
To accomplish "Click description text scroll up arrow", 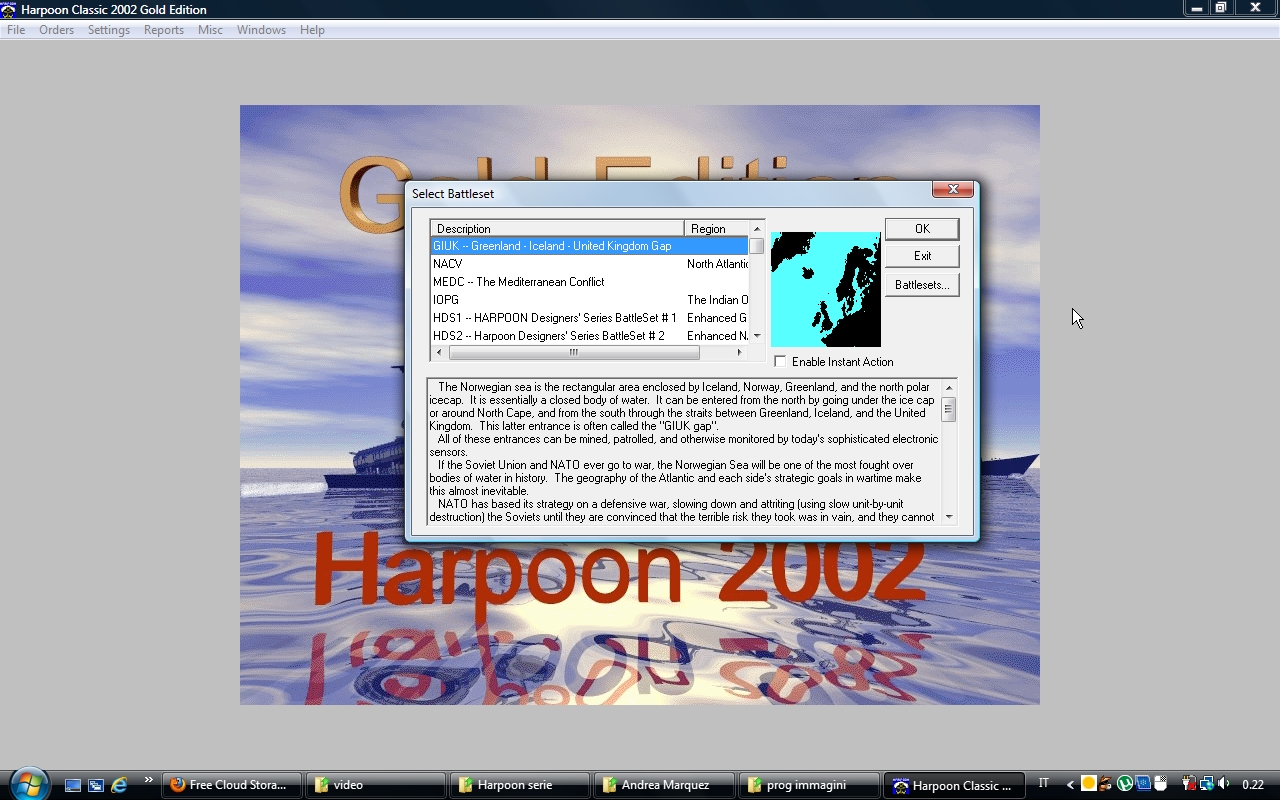I will click(x=949, y=387).
